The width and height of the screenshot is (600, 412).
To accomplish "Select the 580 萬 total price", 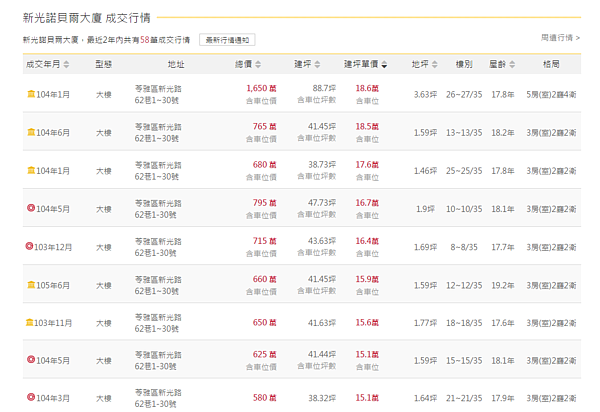I will click(x=264, y=398).
